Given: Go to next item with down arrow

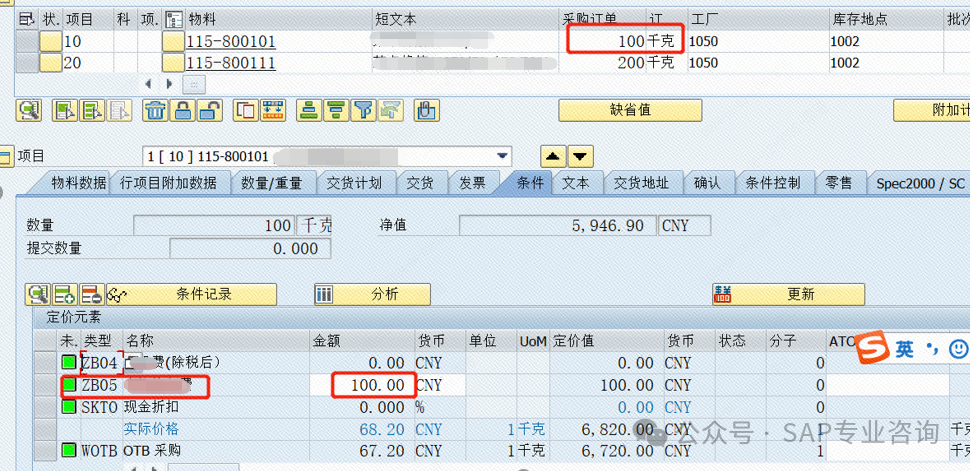Looking at the screenshot, I should (581, 157).
